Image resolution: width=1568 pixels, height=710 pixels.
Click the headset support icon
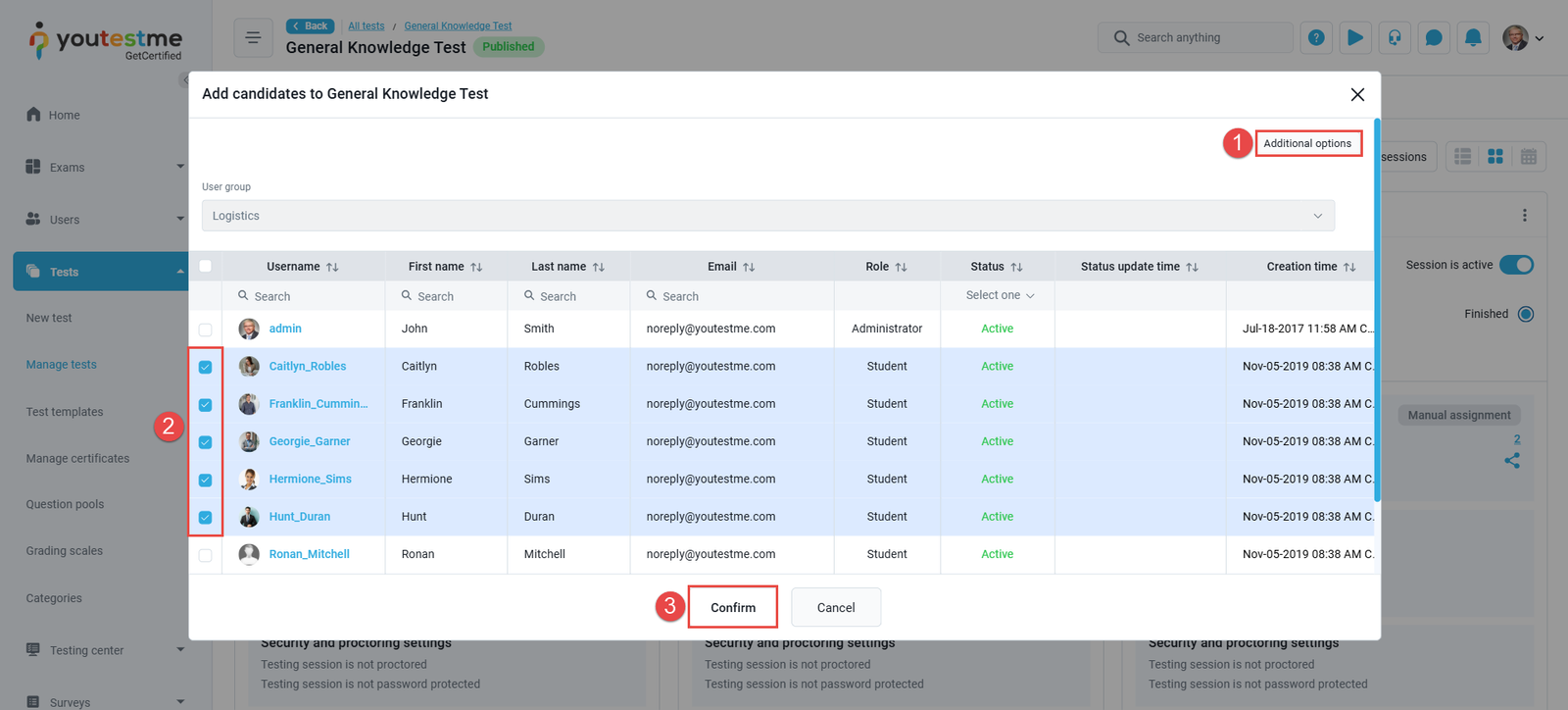(1395, 38)
